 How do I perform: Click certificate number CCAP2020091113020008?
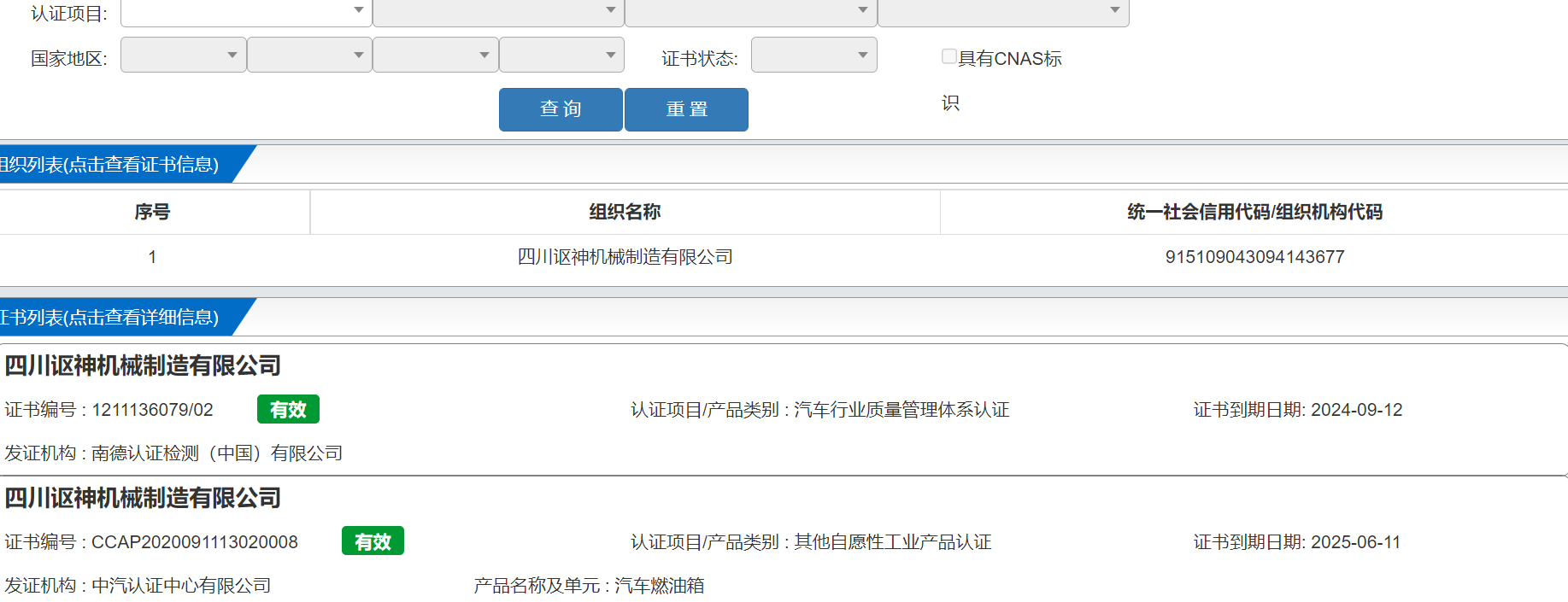click(x=195, y=542)
